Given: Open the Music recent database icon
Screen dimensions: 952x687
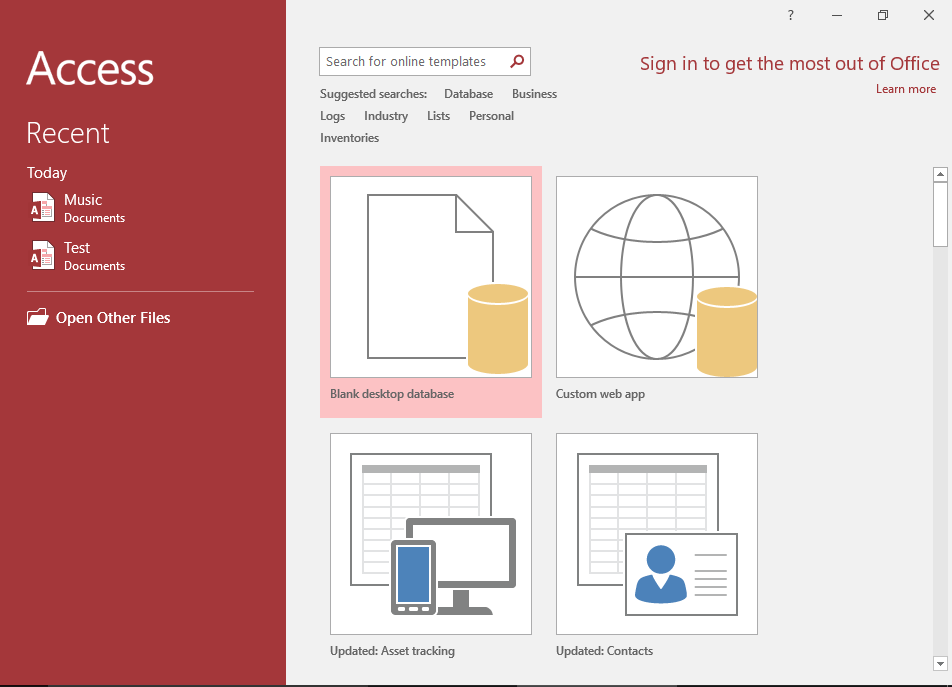Looking at the screenshot, I should [43, 207].
